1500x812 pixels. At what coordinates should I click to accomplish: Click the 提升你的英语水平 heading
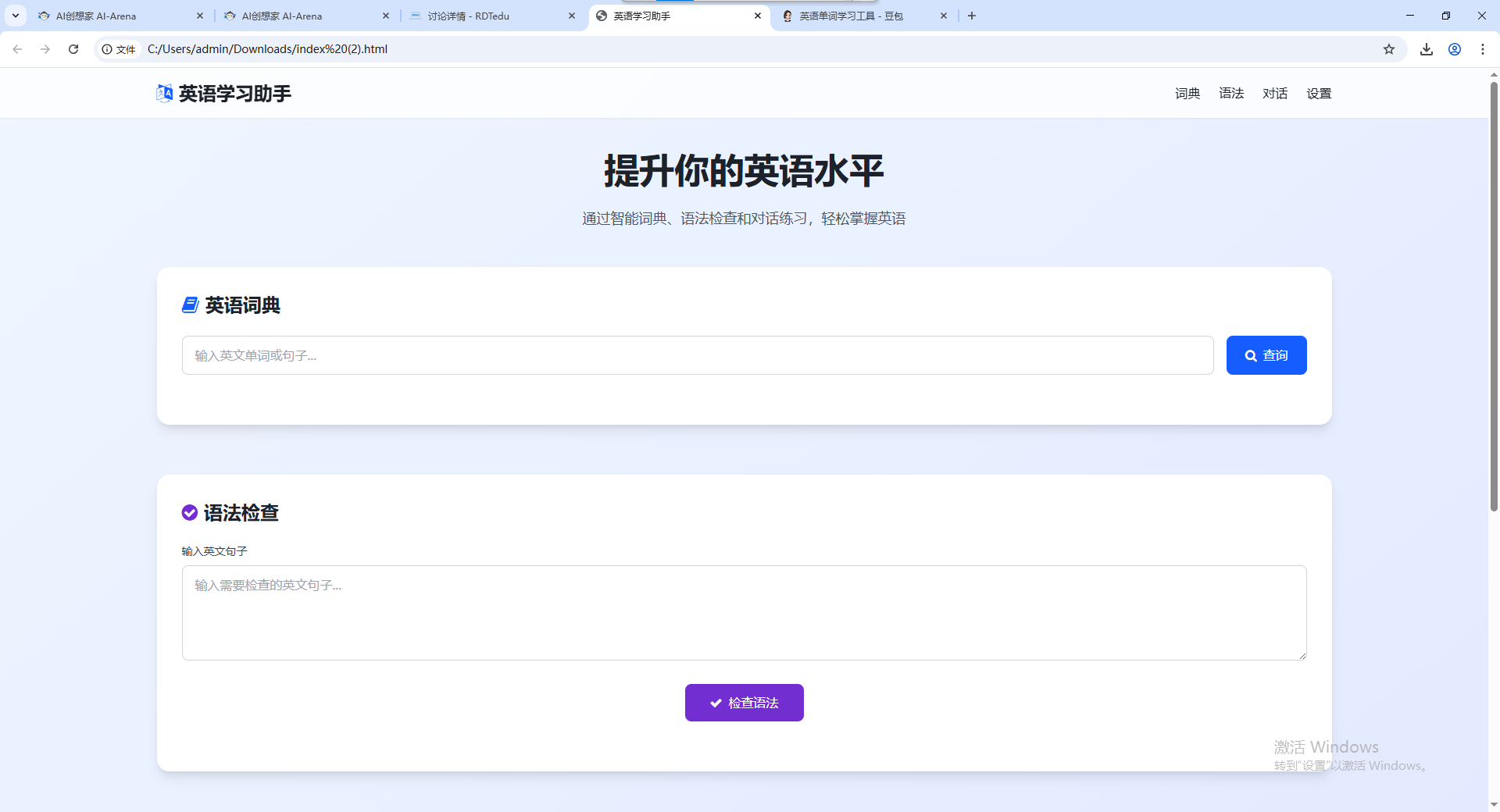pyautogui.click(x=744, y=170)
